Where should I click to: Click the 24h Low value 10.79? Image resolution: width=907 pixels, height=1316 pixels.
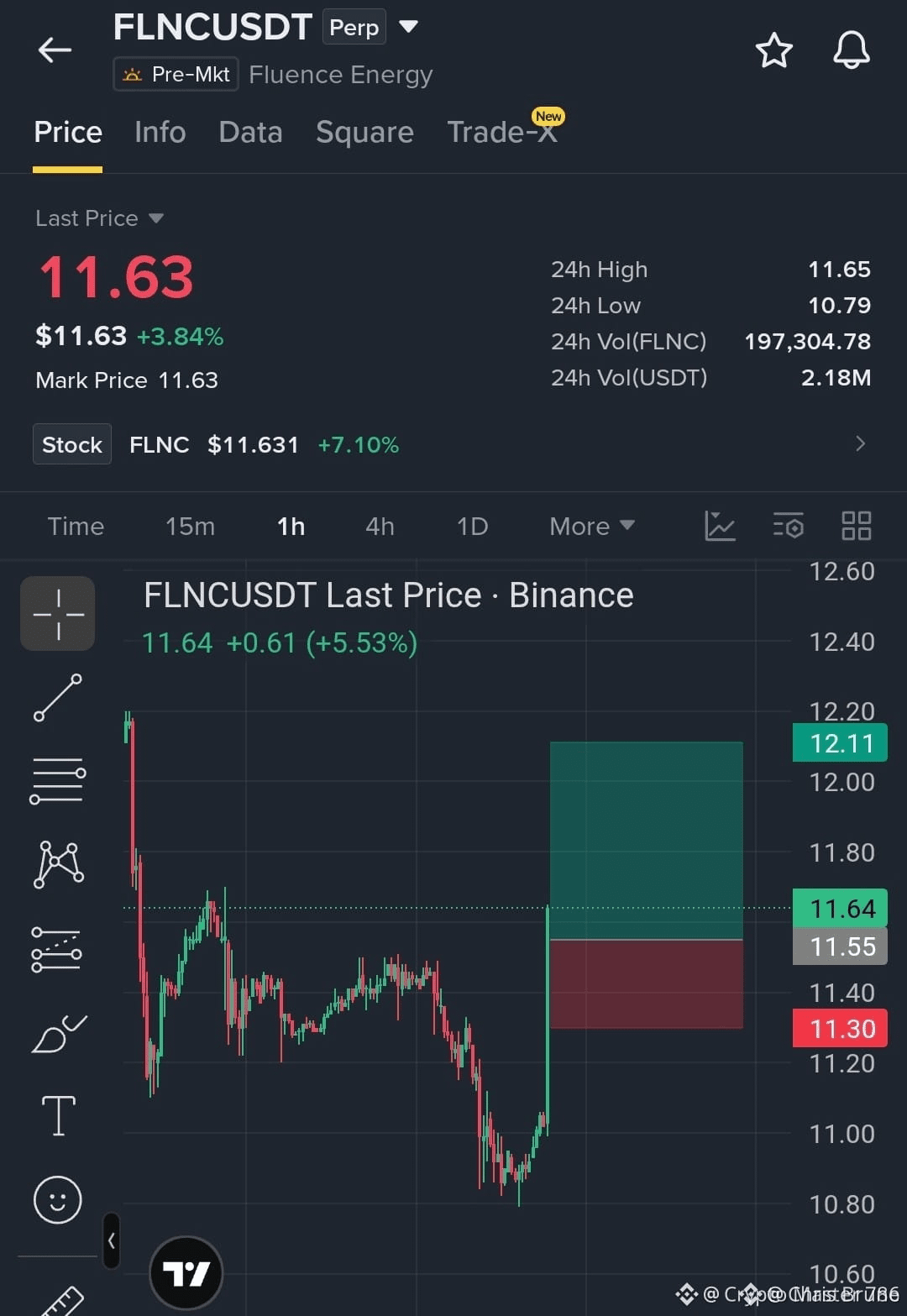pyautogui.click(x=839, y=306)
